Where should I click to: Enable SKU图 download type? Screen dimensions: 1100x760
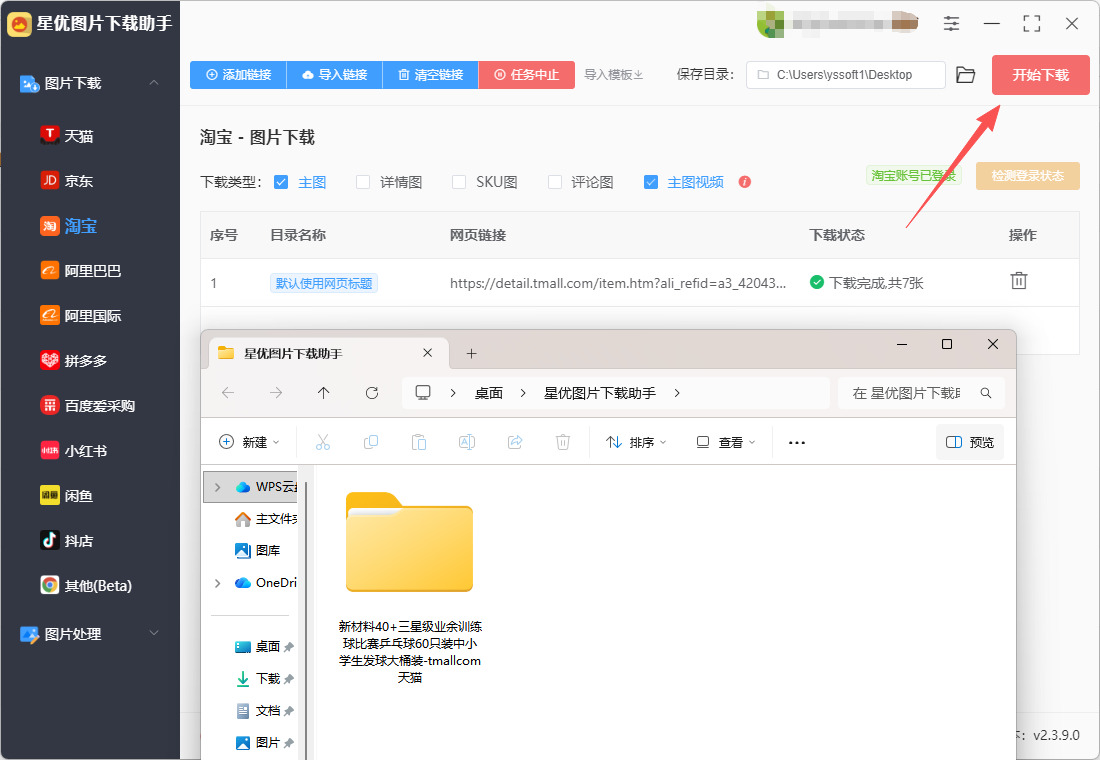click(459, 182)
